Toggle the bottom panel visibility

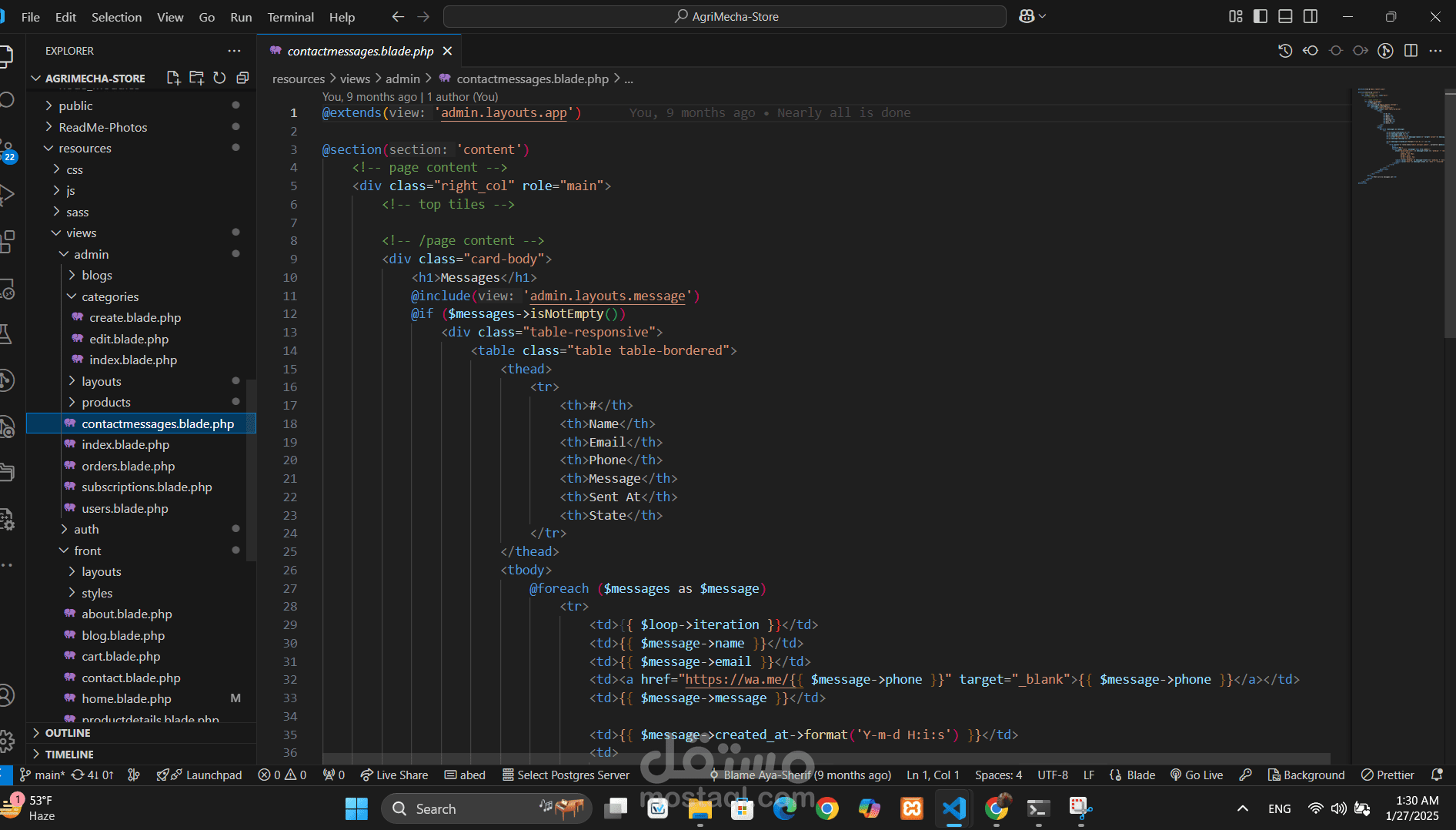coord(1285,16)
